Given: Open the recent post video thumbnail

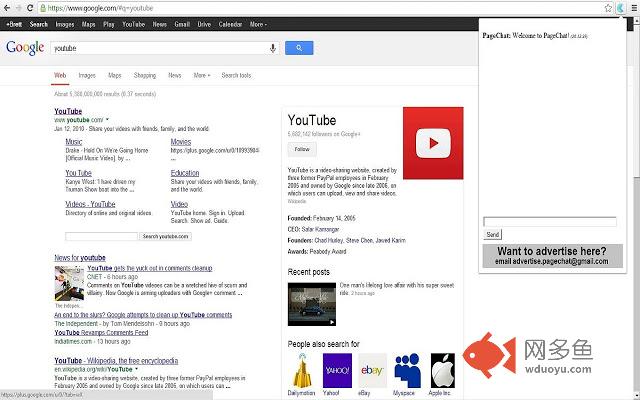Looking at the screenshot, I should (x=312, y=304).
